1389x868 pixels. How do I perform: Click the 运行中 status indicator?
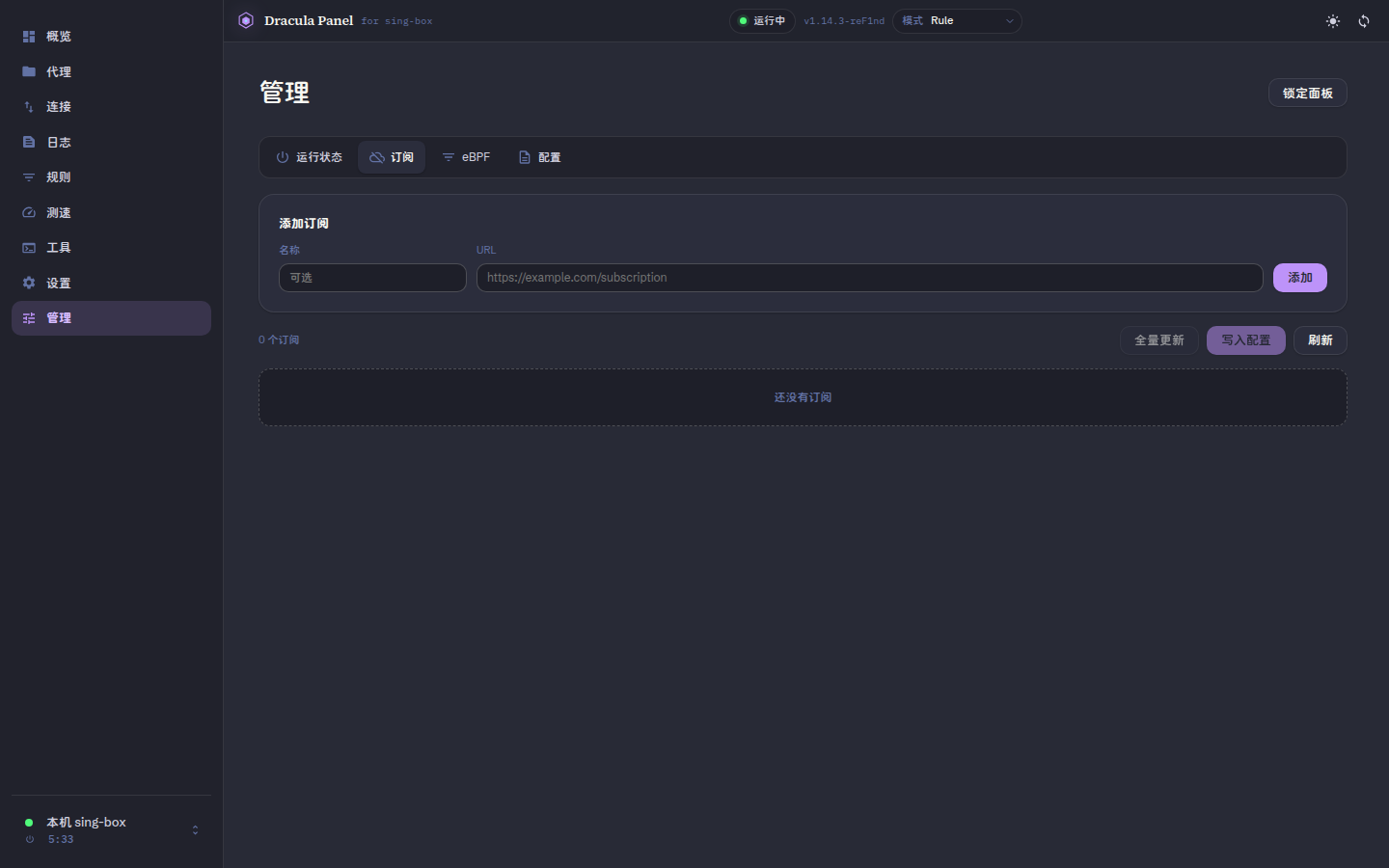pyautogui.click(x=762, y=21)
